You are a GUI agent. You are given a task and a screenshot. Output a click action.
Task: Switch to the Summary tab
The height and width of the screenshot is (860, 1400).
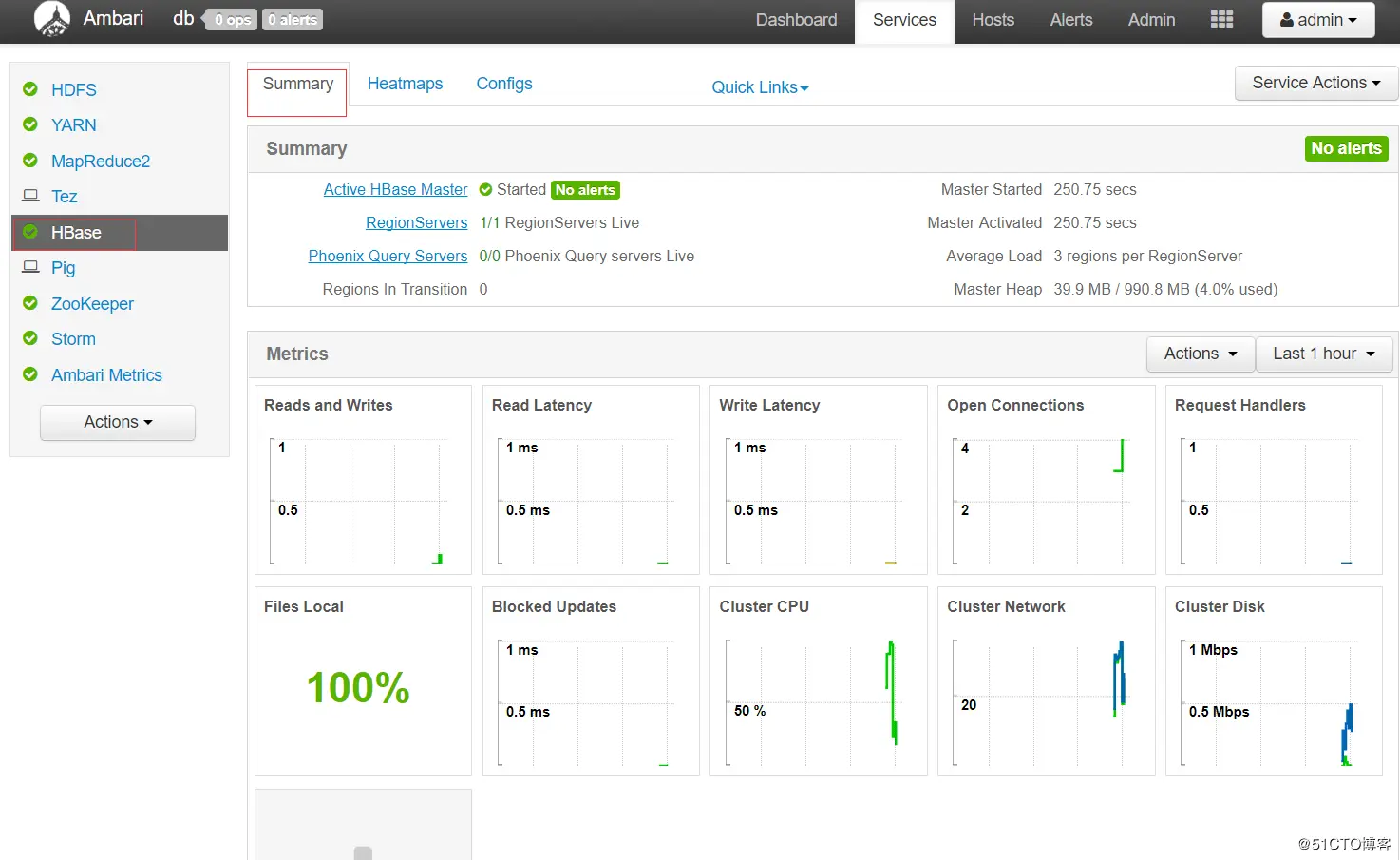tap(297, 84)
